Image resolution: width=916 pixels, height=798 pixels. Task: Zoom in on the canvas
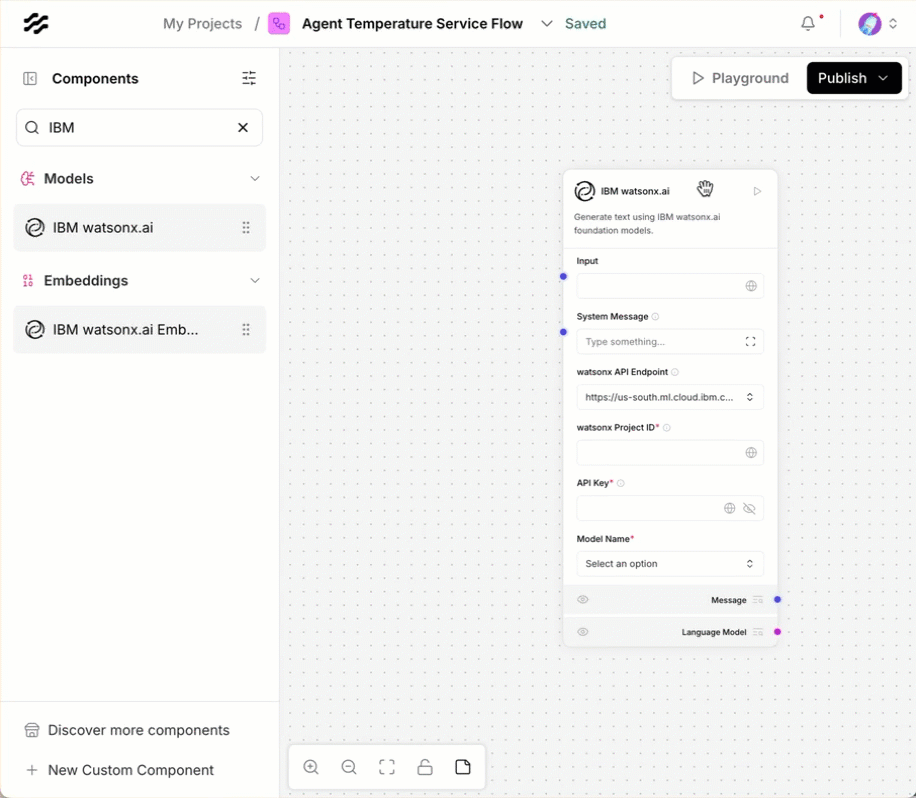tap(311, 767)
